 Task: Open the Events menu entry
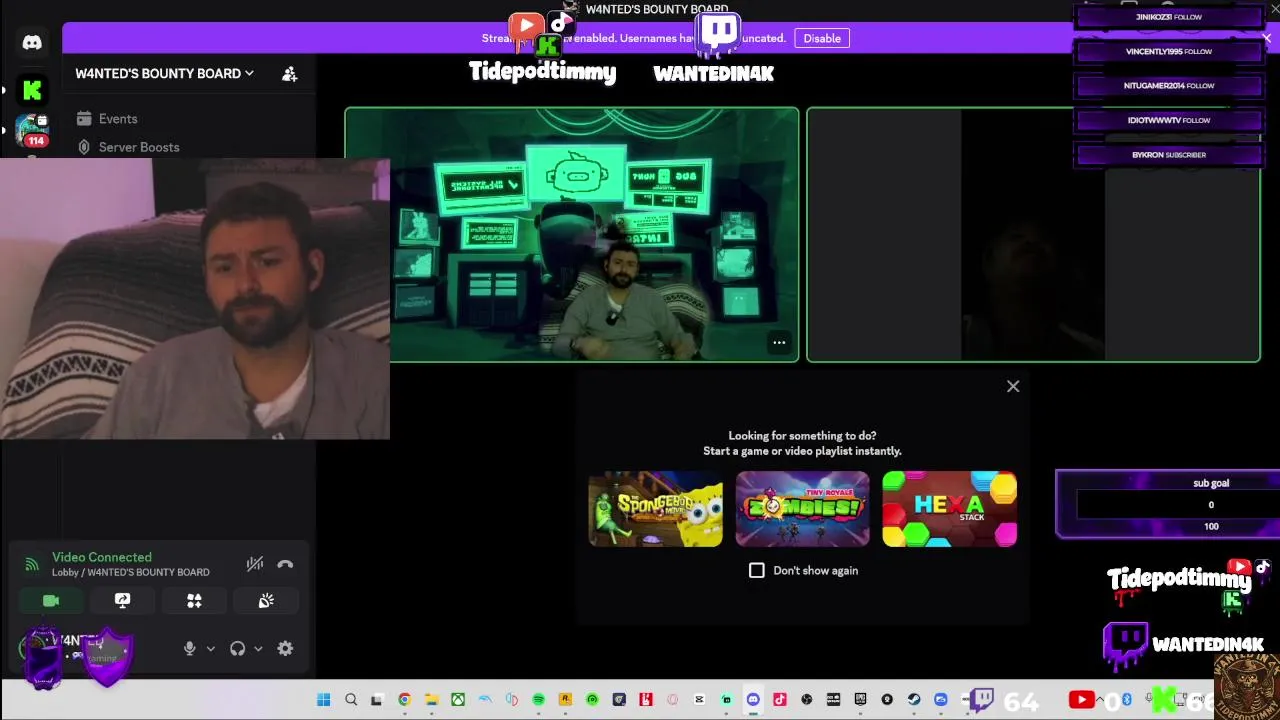118,119
